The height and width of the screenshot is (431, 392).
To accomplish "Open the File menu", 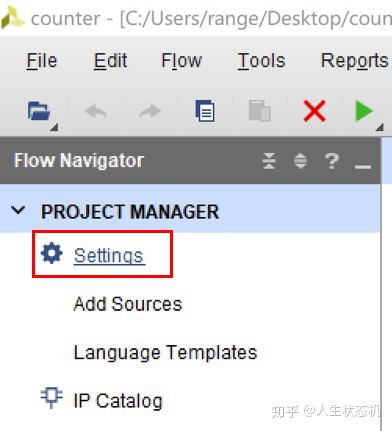I will click(x=42, y=61).
